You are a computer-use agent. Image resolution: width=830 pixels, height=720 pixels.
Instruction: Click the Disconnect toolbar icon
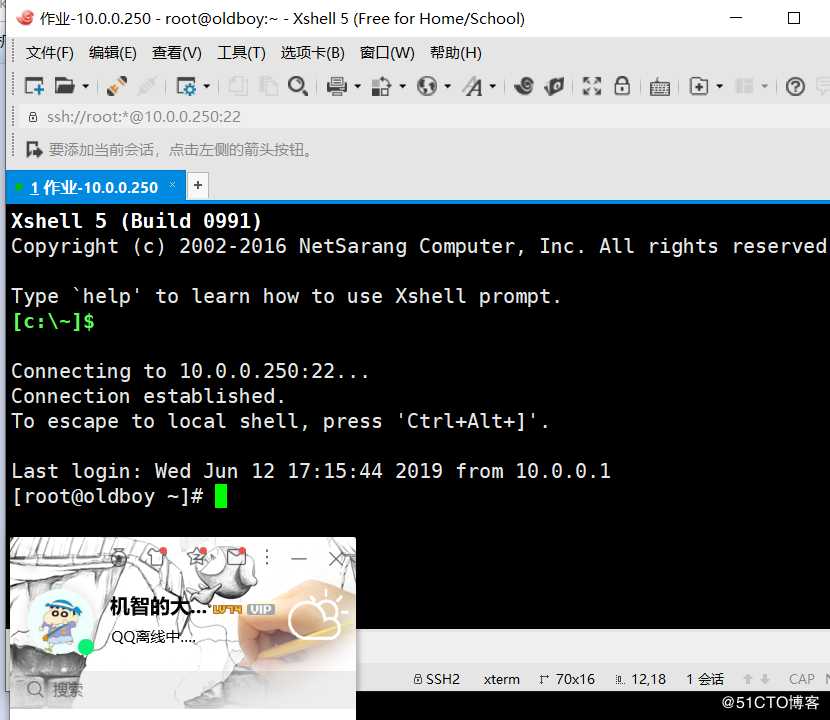(x=146, y=86)
